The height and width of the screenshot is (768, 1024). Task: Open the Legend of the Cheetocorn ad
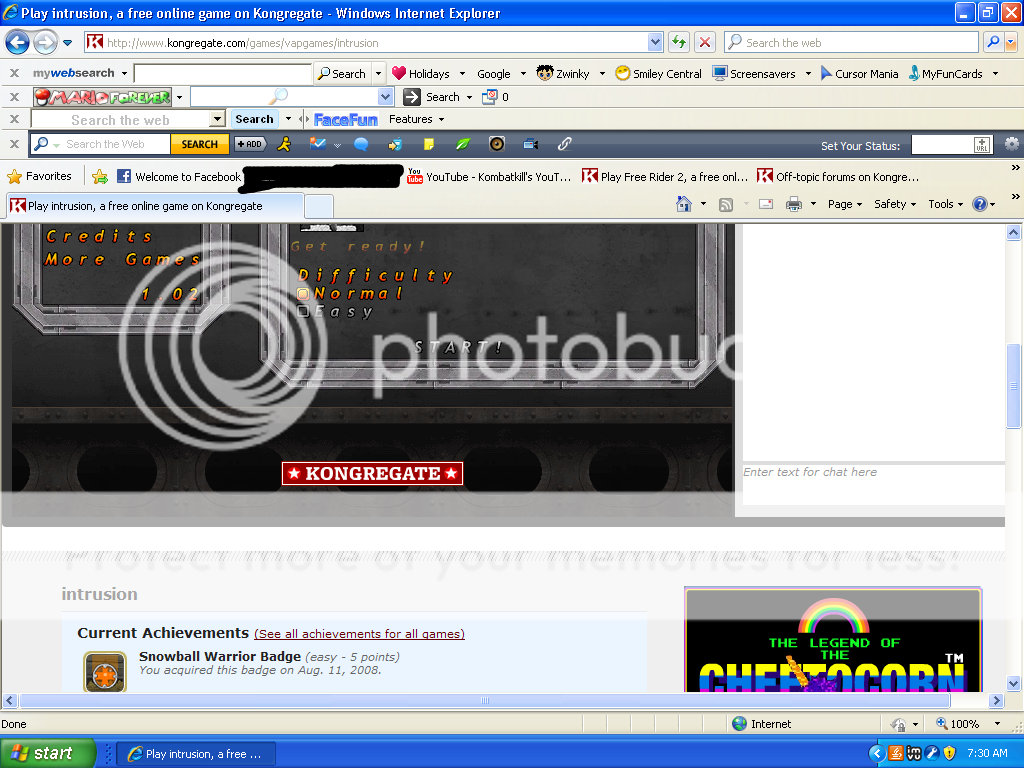click(833, 640)
